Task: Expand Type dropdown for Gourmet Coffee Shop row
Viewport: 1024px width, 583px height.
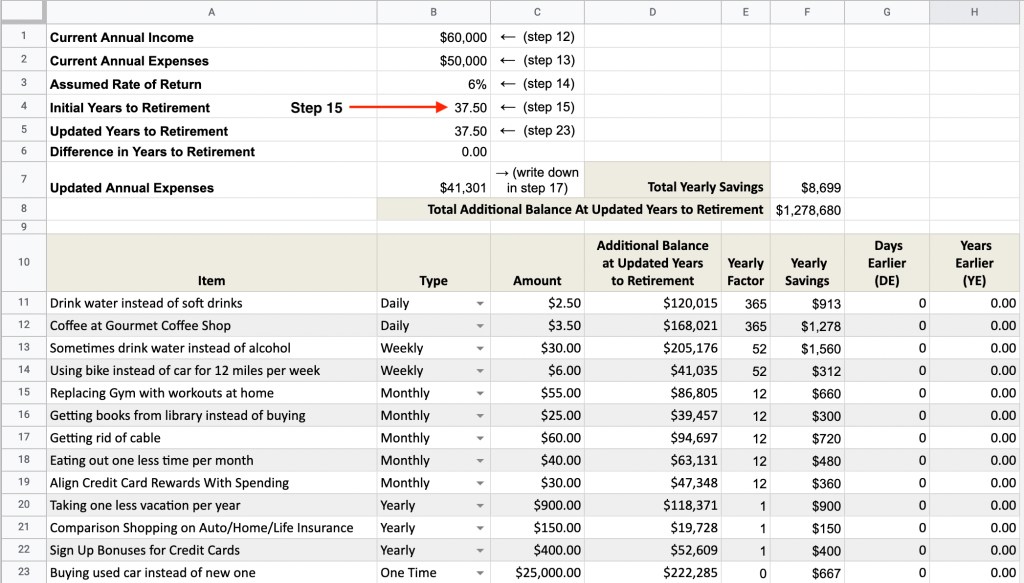Action: tap(480, 326)
